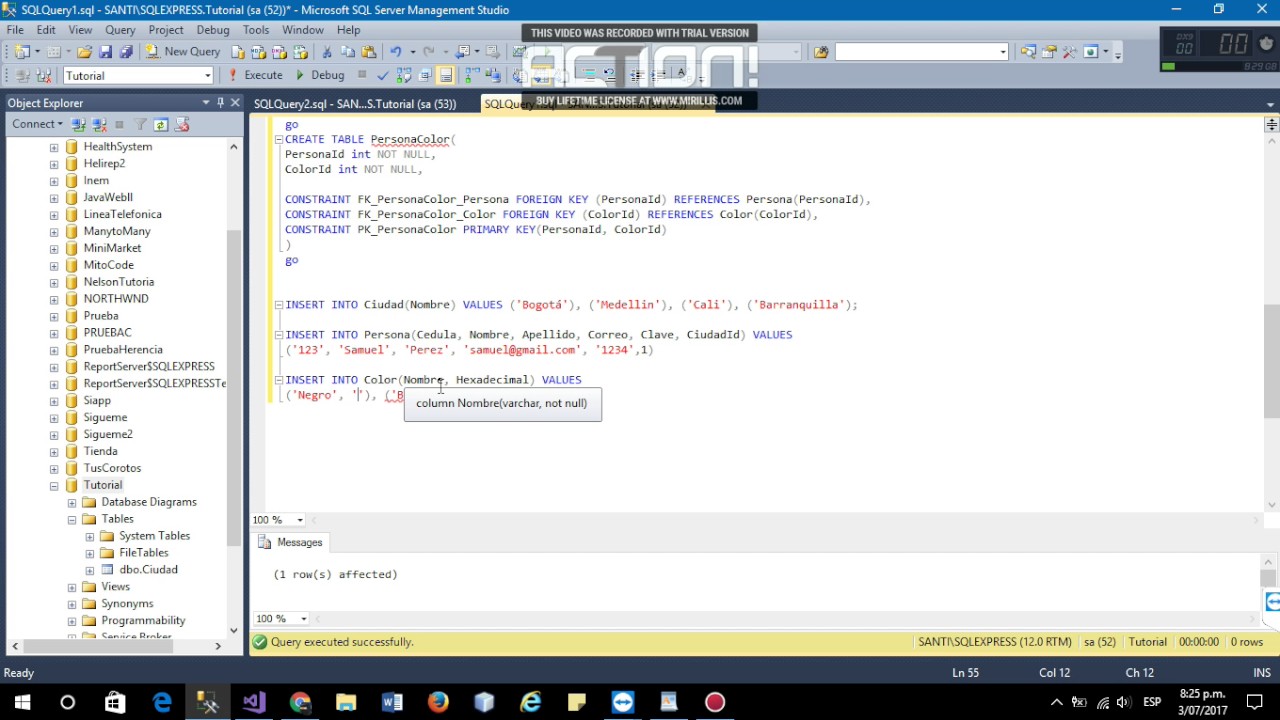Click the Change Connection icon
The width and height of the screenshot is (1280, 720).
[x=44, y=75]
